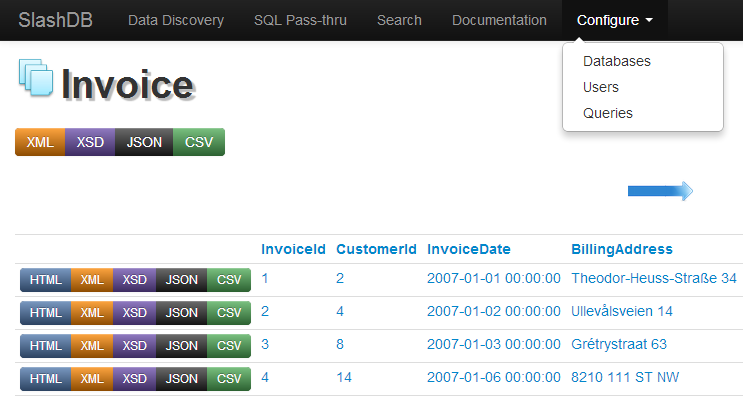Click the Invoice table stack icon
The height and width of the screenshot is (400, 743).
click(36, 78)
